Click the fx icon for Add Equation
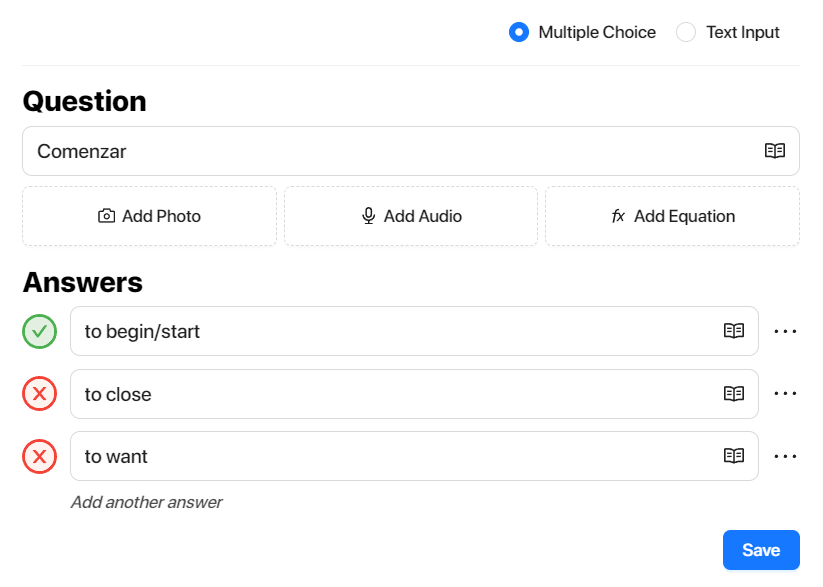Screen dimensions: 823x587 (618, 216)
